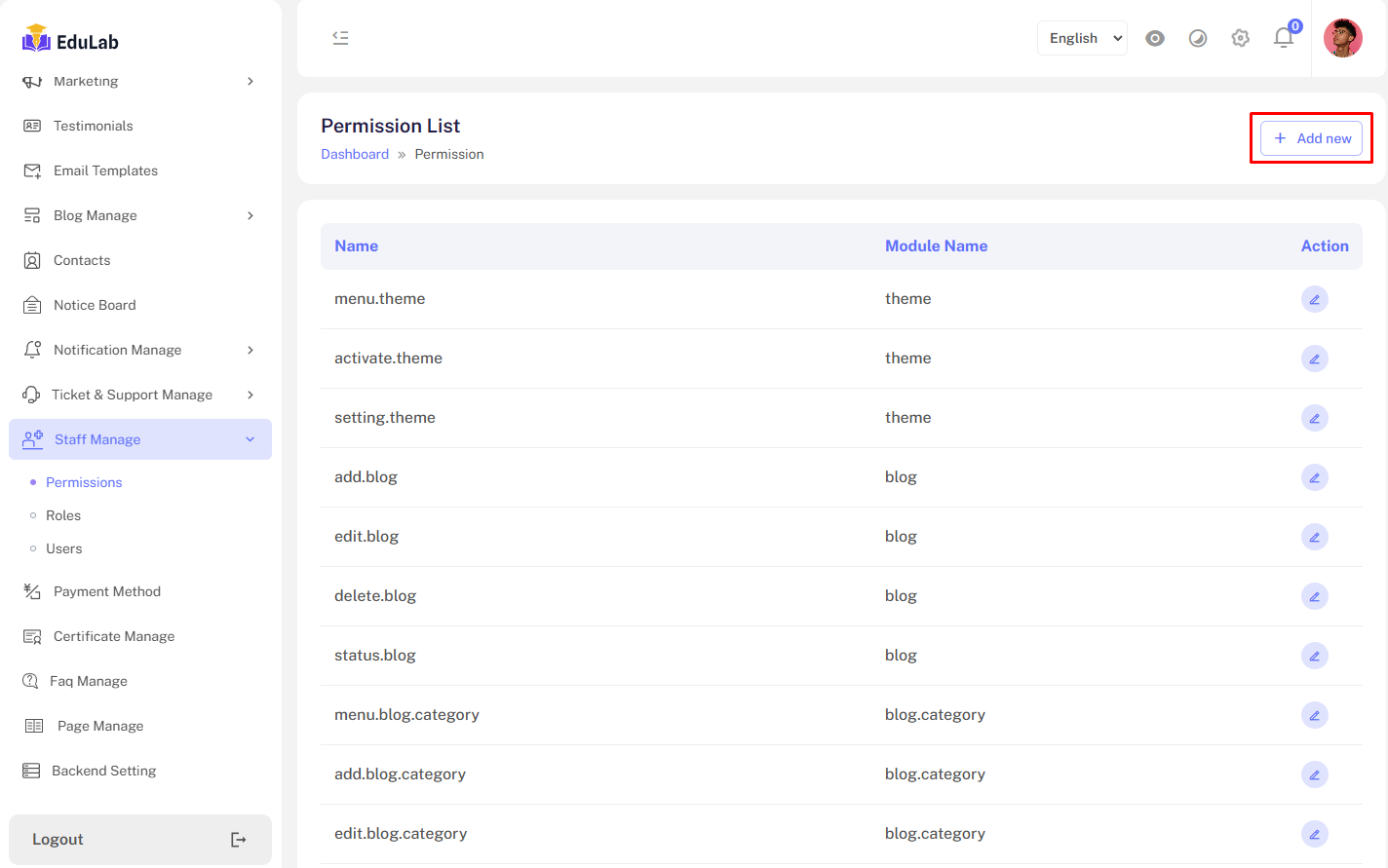The image size is (1388, 868).
Task: Click the edit icon for menu.theme row
Action: [x=1314, y=299]
